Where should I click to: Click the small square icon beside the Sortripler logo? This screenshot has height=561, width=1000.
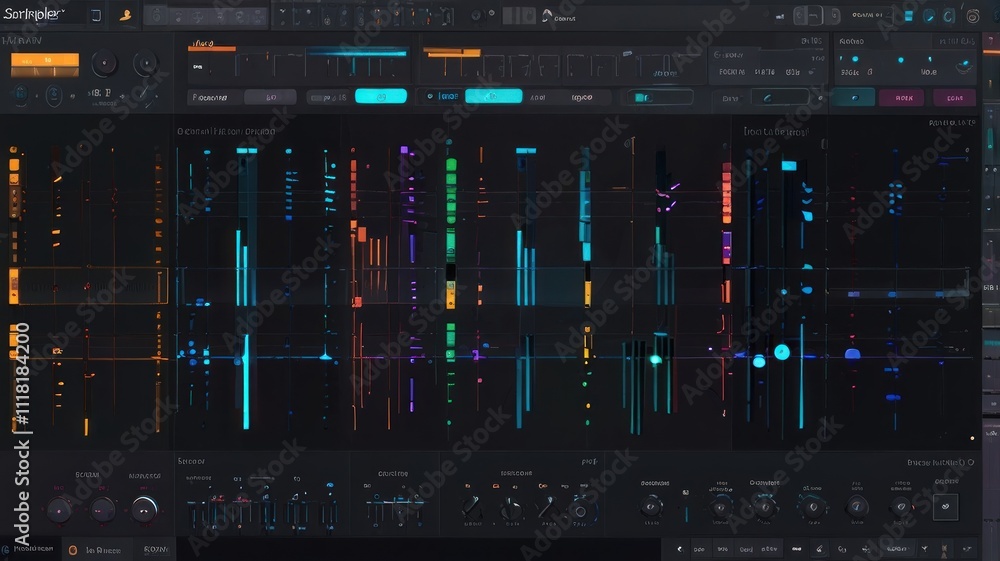96,16
